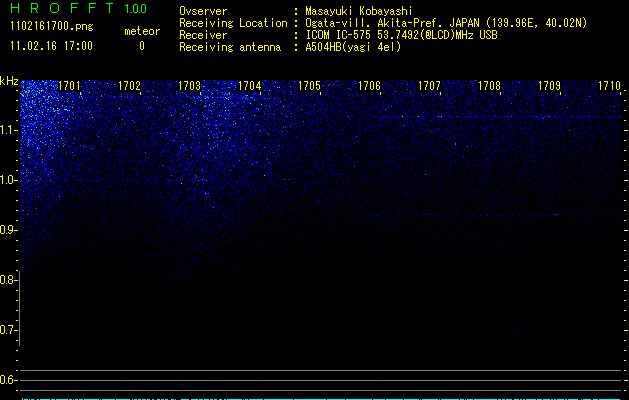Screen dimensions: 629x400
Task: Click the Ogata-vill. Akita-Pref. JAPAN location text
Action: tap(446, 23)
